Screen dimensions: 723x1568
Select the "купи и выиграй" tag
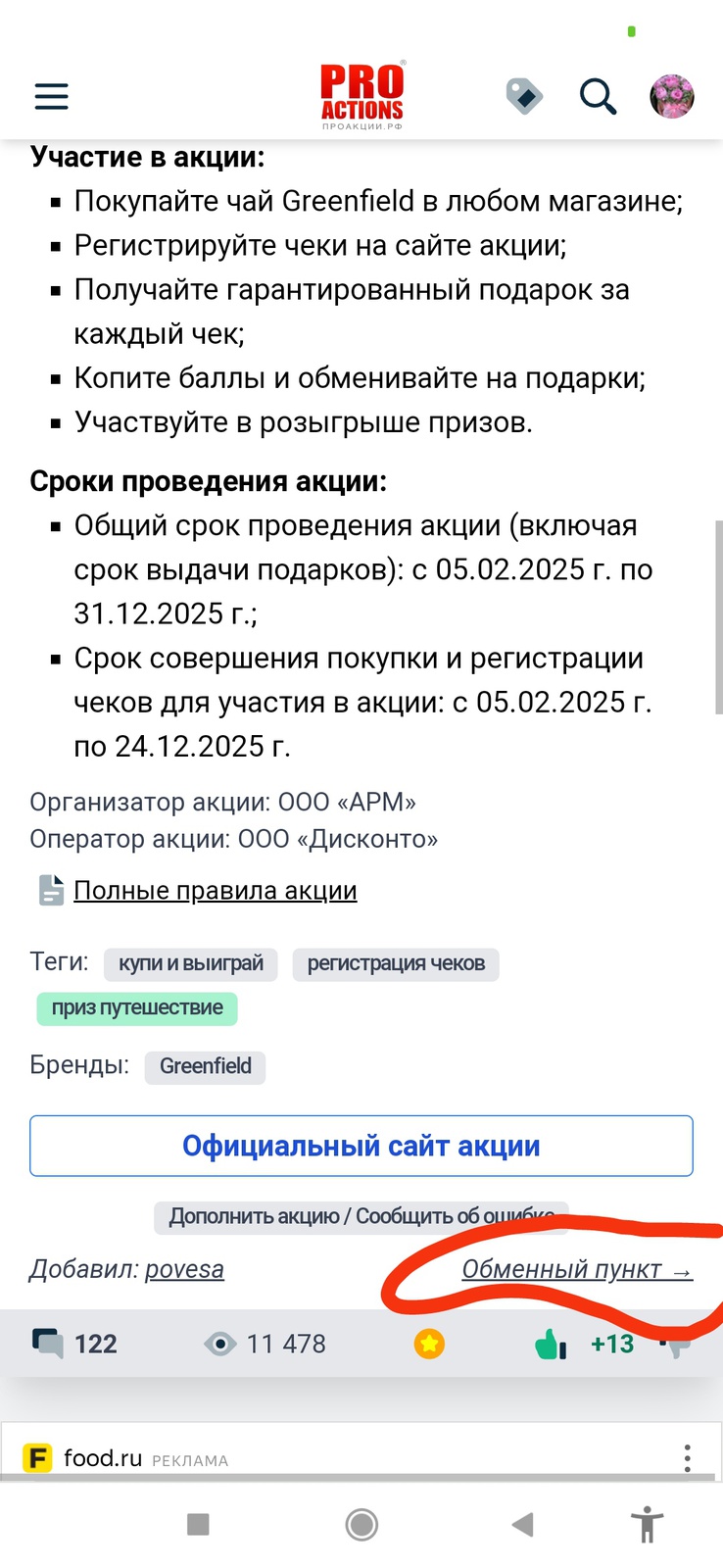(x=191, y=963)
